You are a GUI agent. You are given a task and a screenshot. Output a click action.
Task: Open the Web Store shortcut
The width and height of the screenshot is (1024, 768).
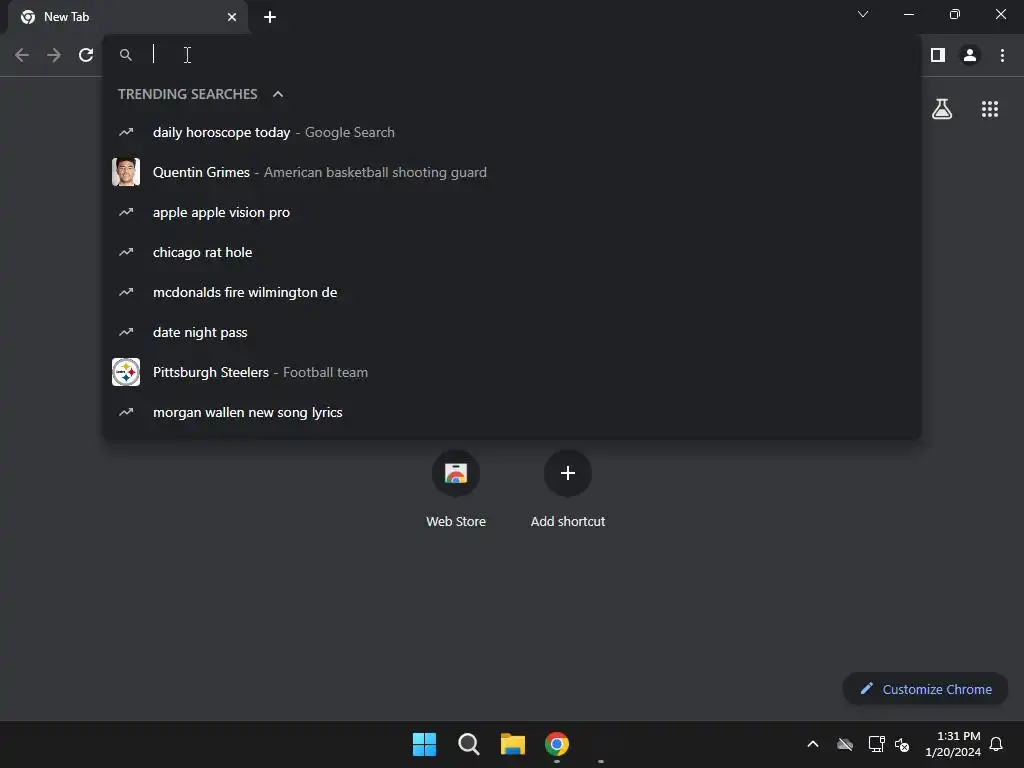pyautogui.click(x=456, y=488)
